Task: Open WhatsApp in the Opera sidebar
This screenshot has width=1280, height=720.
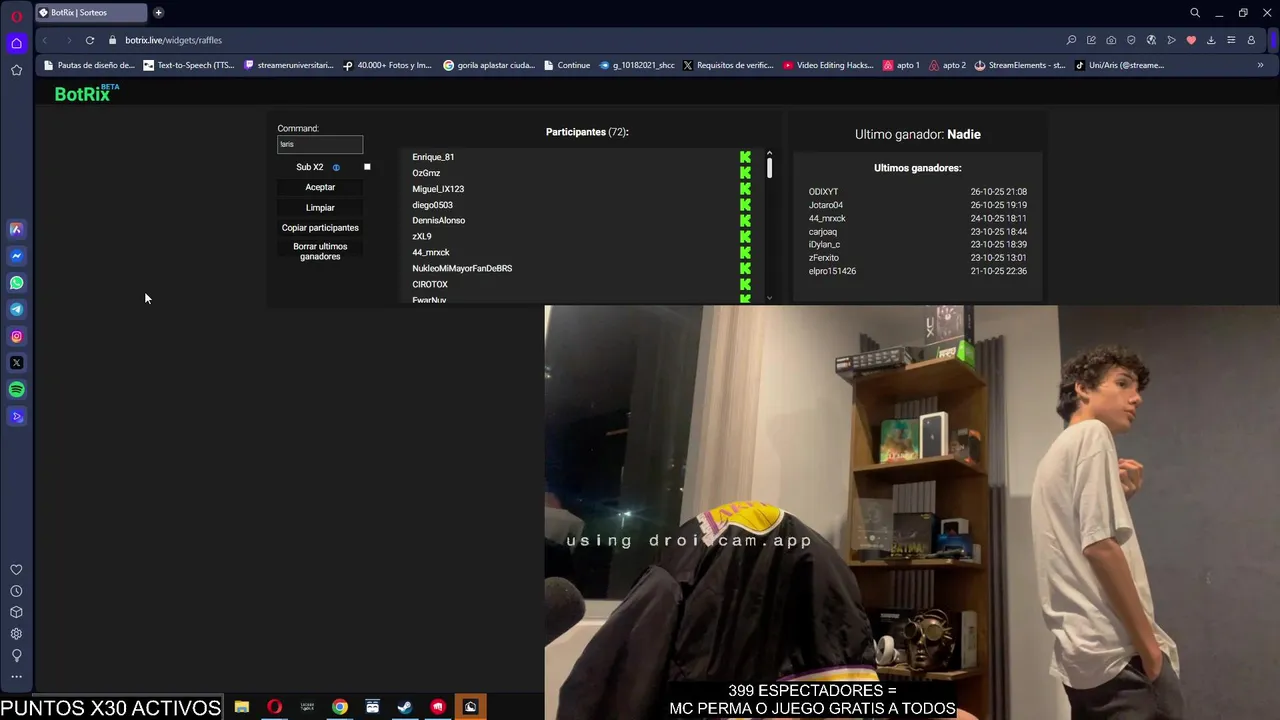Action: (x=16, y=283)
